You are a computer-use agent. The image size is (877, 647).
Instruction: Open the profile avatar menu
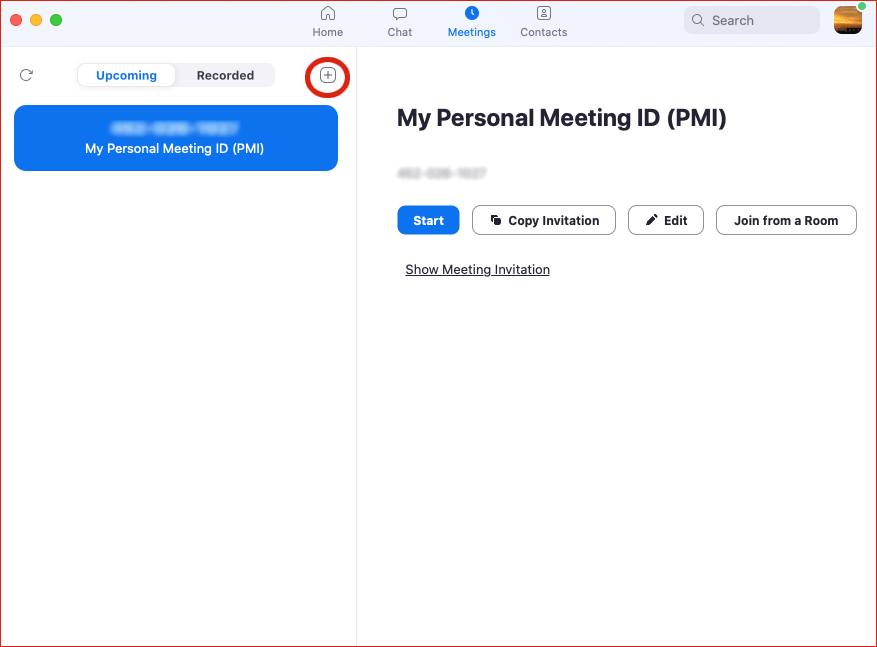pyautogui.click(x=848, y=20)
